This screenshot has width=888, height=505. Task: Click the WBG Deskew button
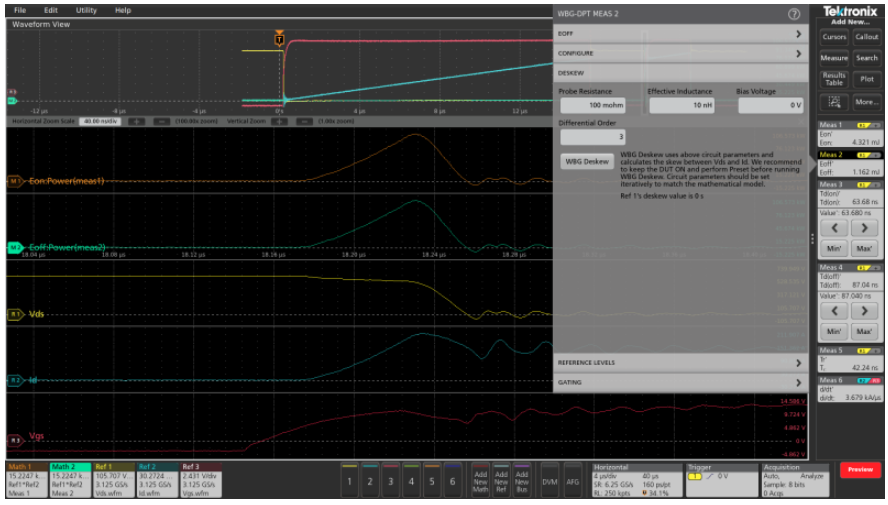point(587,161)
